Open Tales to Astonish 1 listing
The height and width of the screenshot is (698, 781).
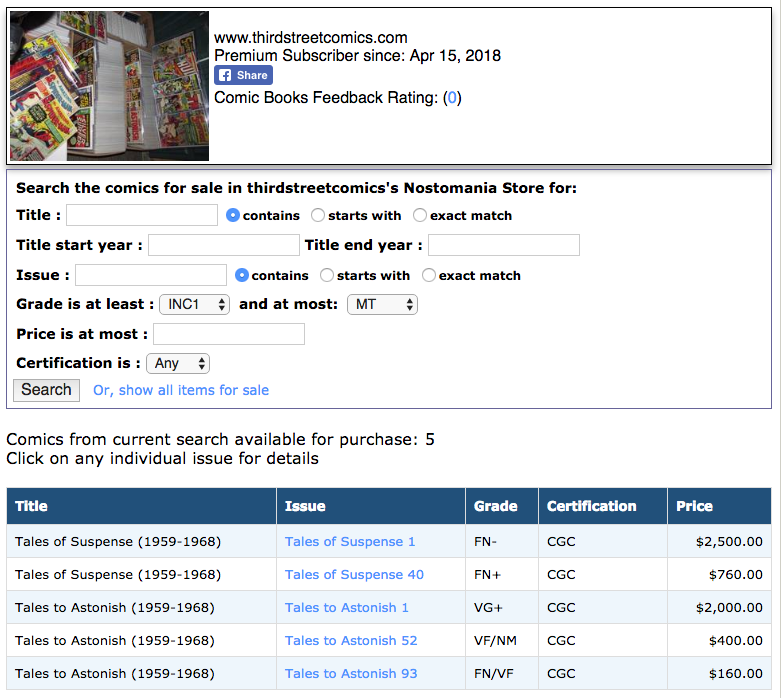(x=347, y=607)
